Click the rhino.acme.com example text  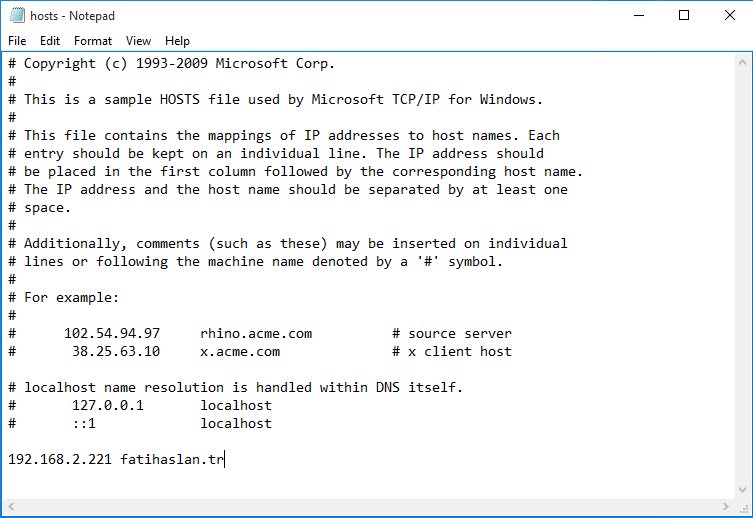[x=256, y=334]
